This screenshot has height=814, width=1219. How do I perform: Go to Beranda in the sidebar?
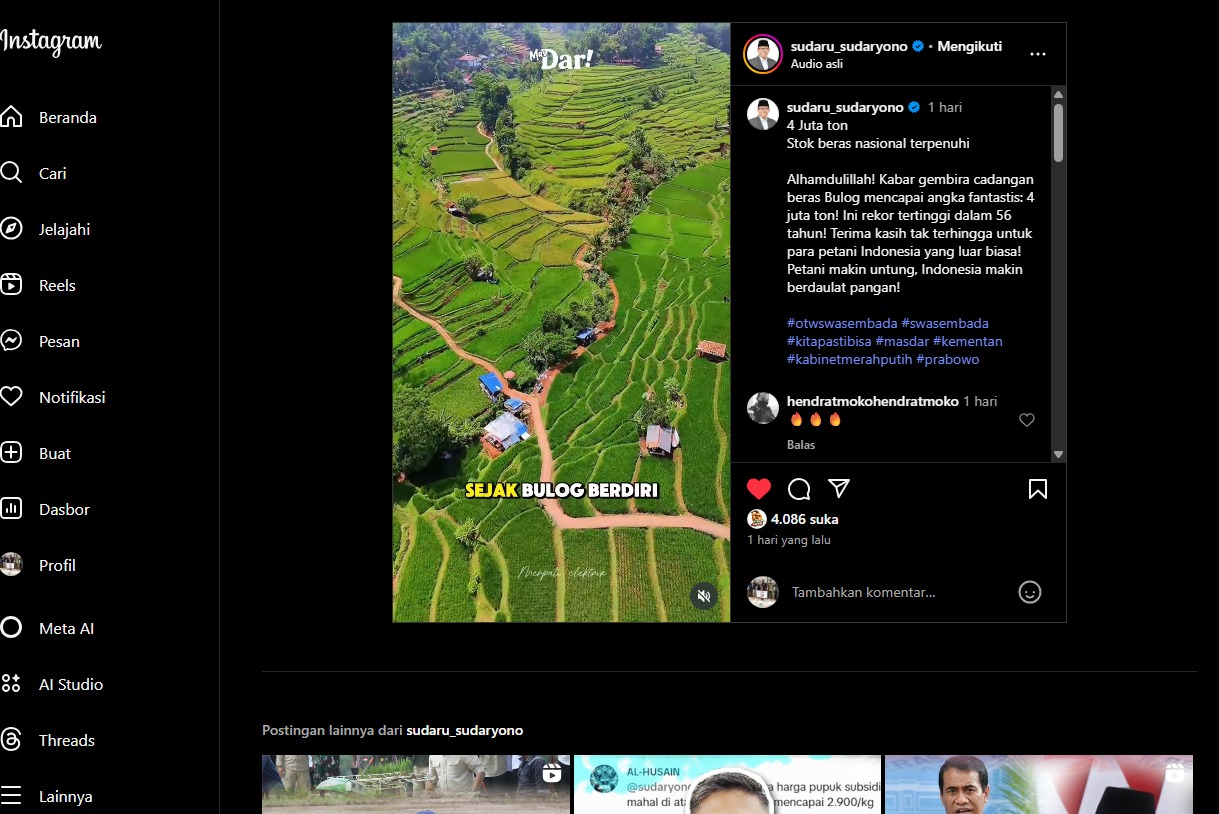tap(68, 117)
